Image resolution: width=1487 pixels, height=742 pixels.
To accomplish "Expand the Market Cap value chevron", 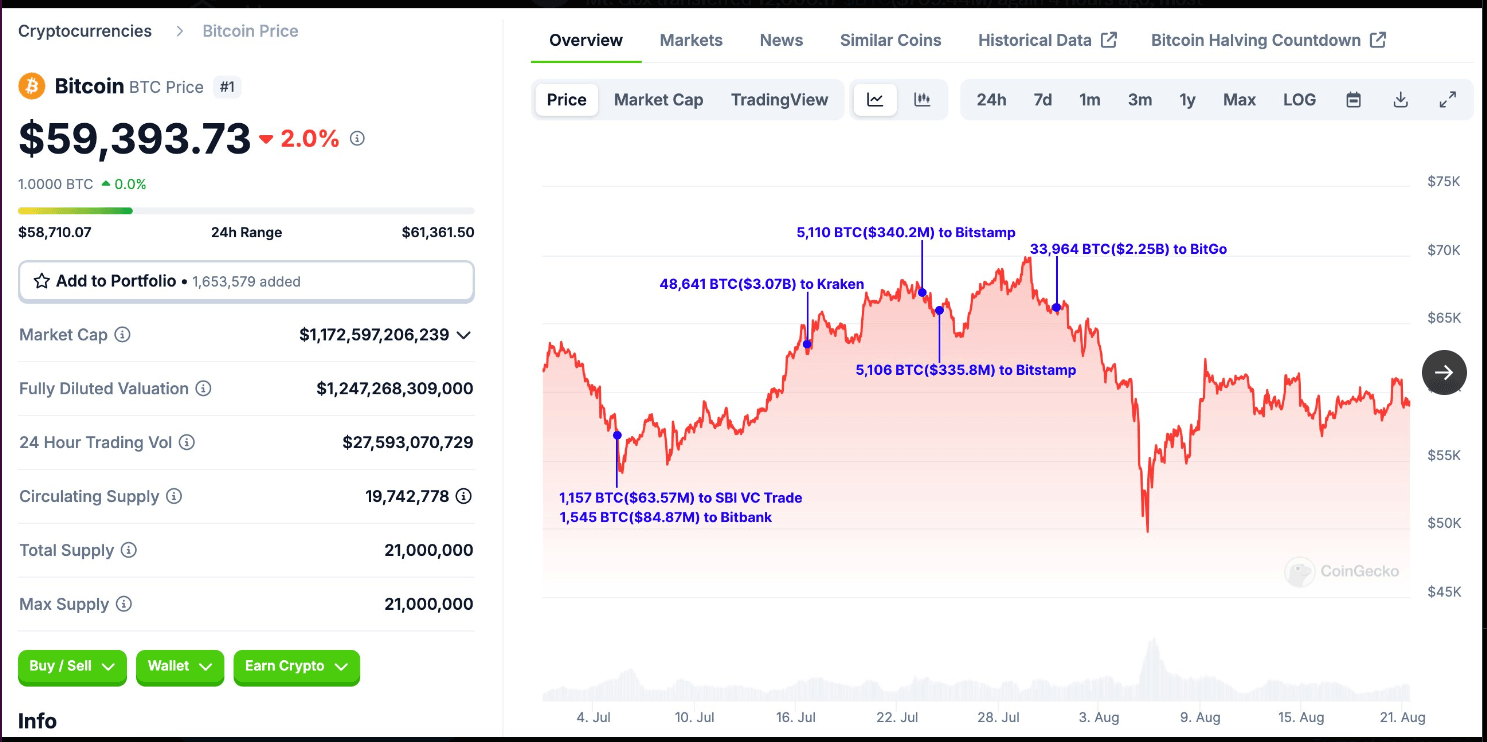I will coord(464,335).
